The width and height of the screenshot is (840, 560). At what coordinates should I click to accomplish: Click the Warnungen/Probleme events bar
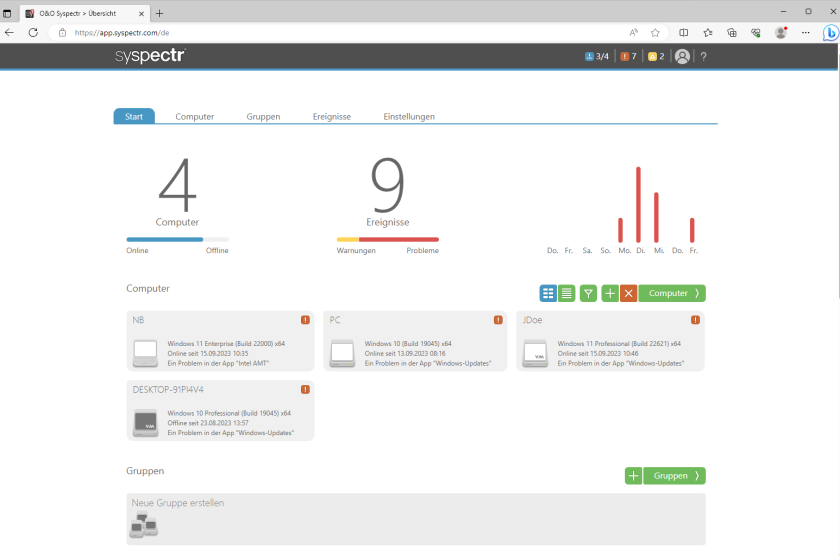click(x=387, y=240)
